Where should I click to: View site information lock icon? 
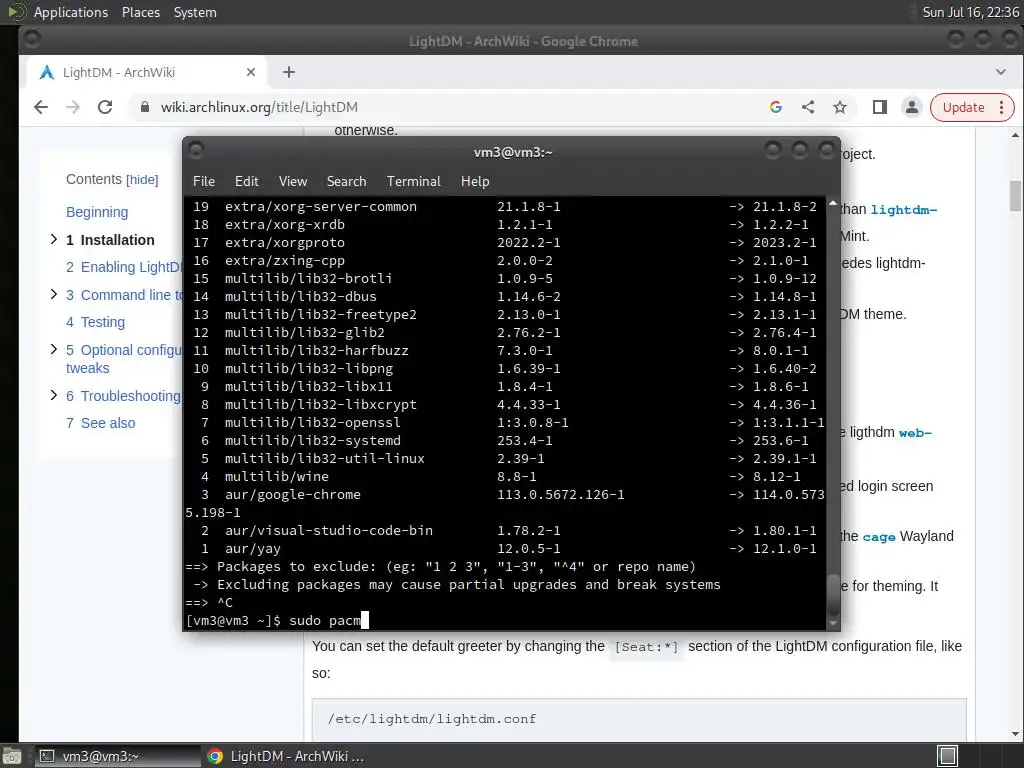[145, 107]
